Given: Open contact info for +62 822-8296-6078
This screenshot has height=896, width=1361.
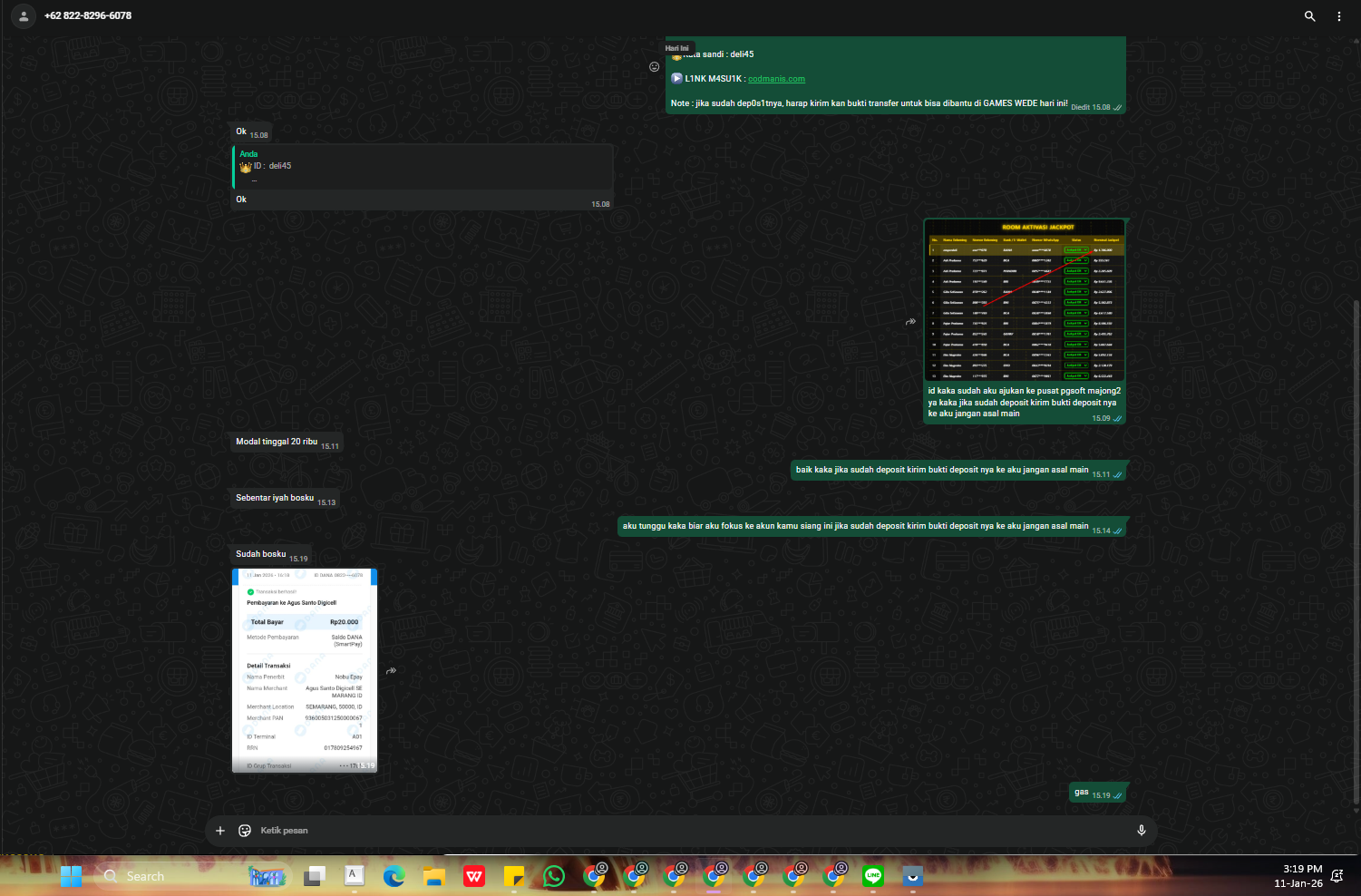Looking at the screenshot, I should (88, 15).
